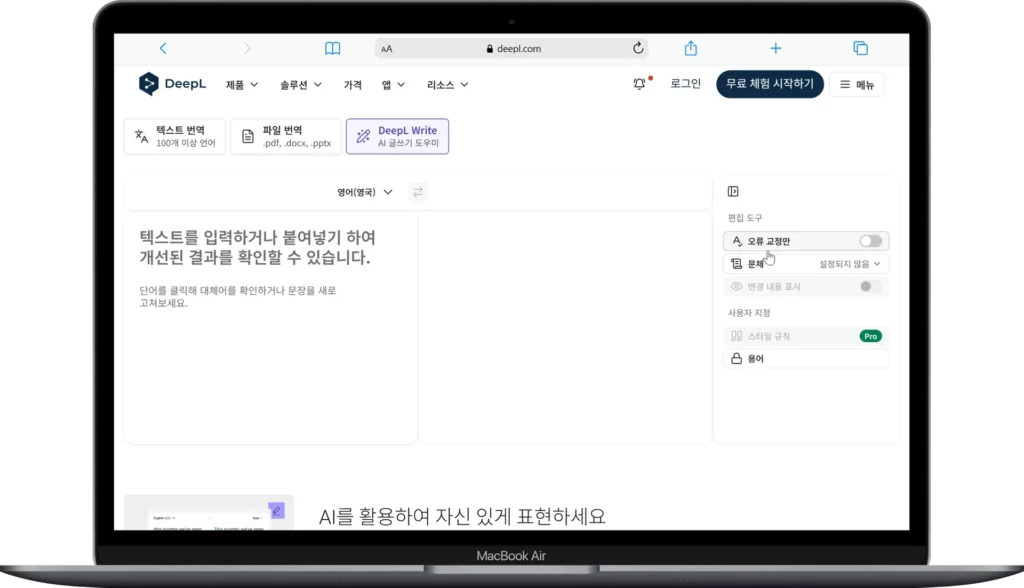The width and height of the screenshot is (1024, 588).
Task: Click 무료 체험 시작하기 button
Action: [770, 84]
